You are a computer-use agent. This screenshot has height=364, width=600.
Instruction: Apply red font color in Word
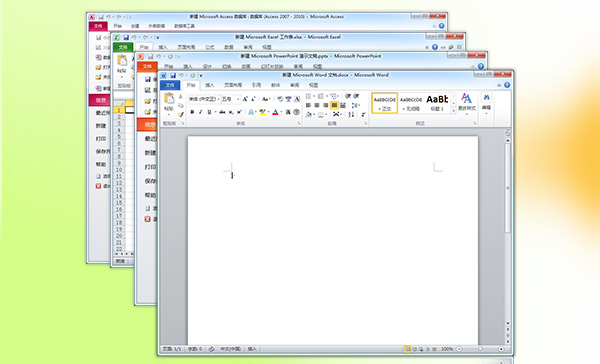coord(275,112)
